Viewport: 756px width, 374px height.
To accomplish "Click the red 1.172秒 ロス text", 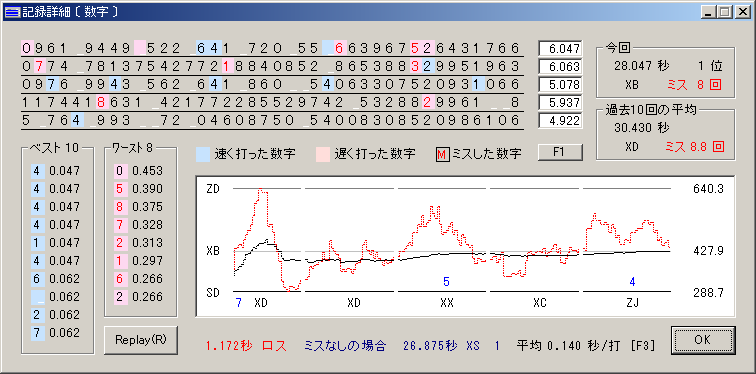I will click(x=246, y=346).
